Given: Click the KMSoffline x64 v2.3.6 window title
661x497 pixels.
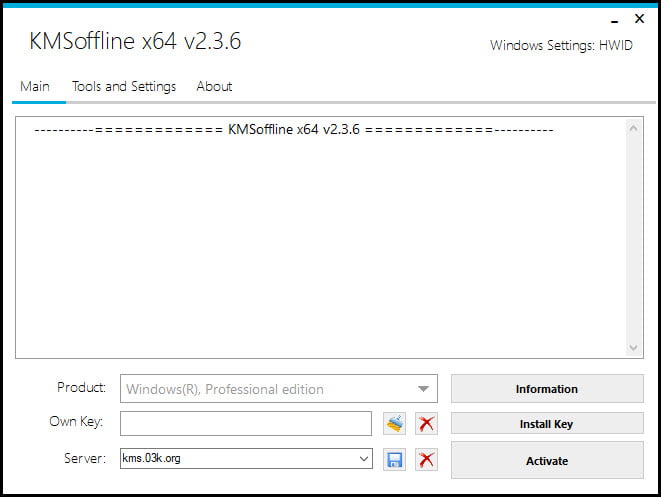Looking at the screenshot, I should pyautogui.click(x=135, y=41).
